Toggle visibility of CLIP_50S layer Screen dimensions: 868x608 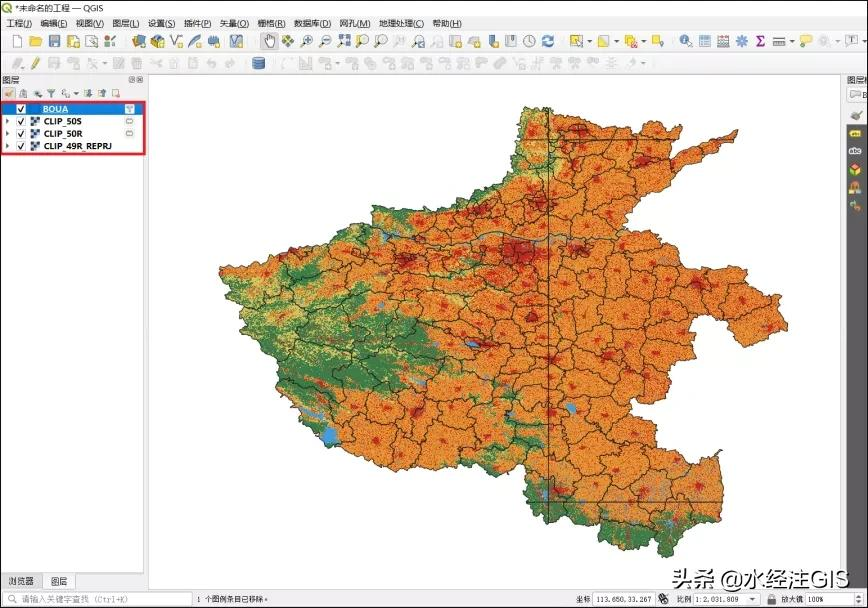pyautogui.click(x=21, y=121)
